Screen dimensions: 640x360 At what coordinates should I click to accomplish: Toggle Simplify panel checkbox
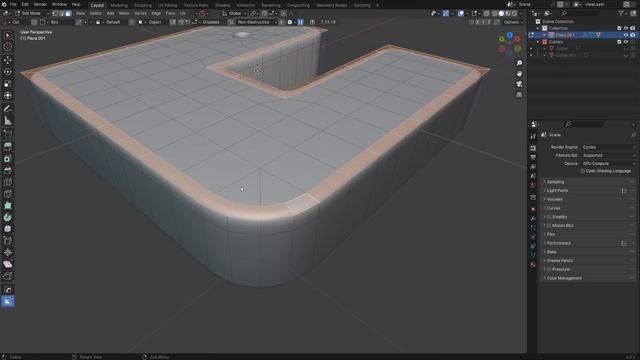tap(549, 217)
